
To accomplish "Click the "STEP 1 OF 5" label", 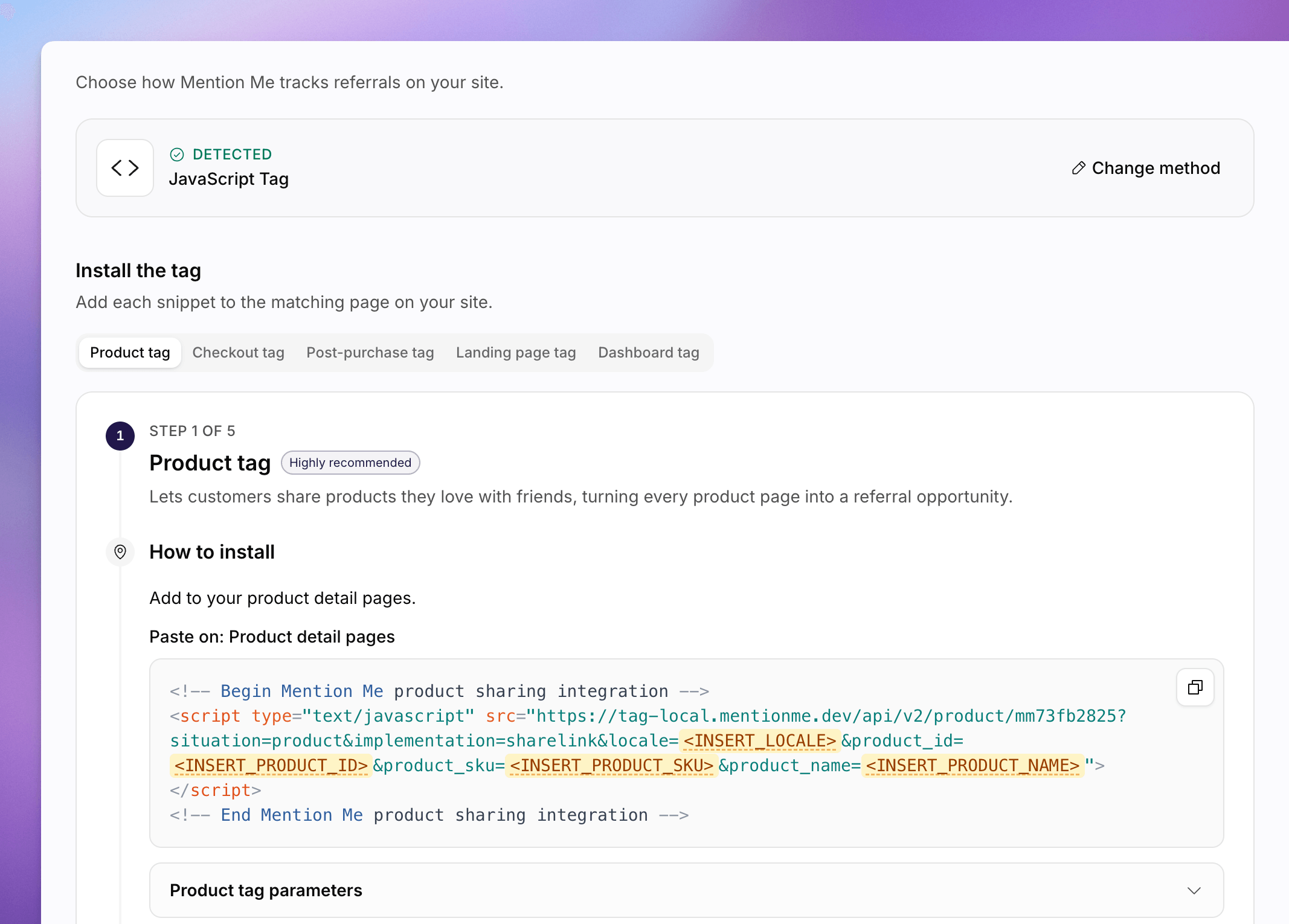I will tap(192, 431).
